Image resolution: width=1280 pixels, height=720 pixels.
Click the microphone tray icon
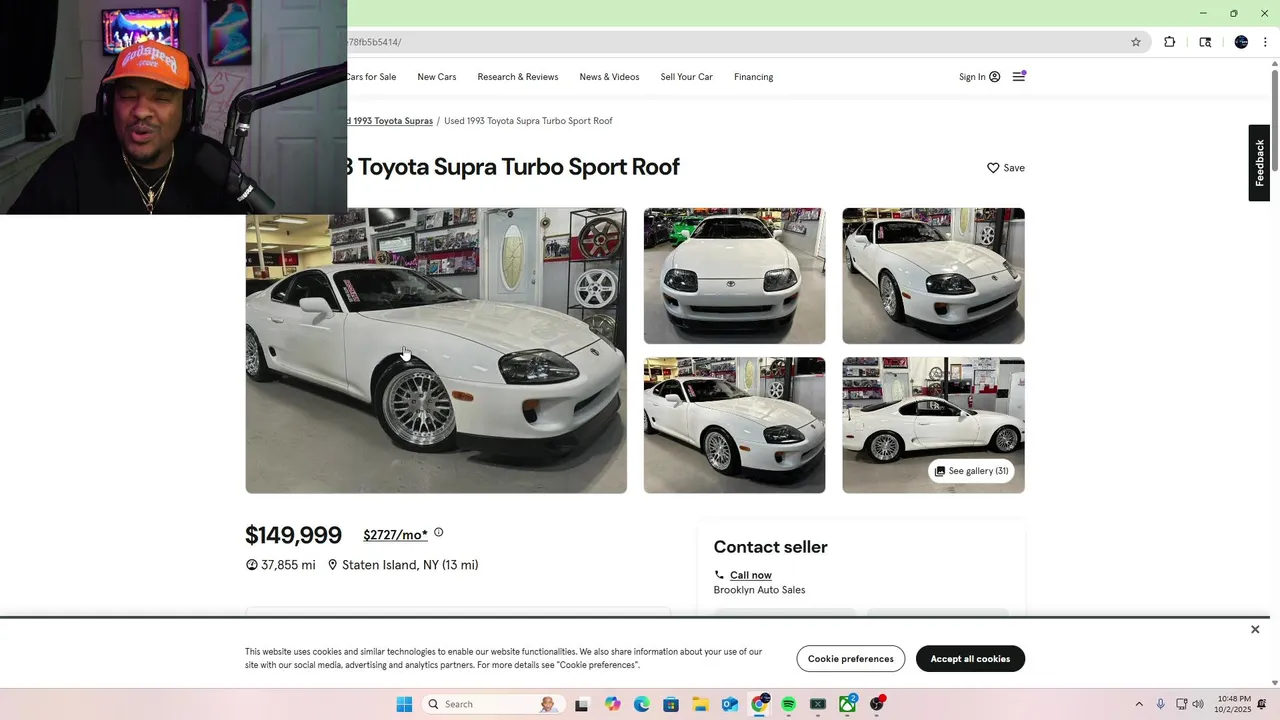[1160, 704]
